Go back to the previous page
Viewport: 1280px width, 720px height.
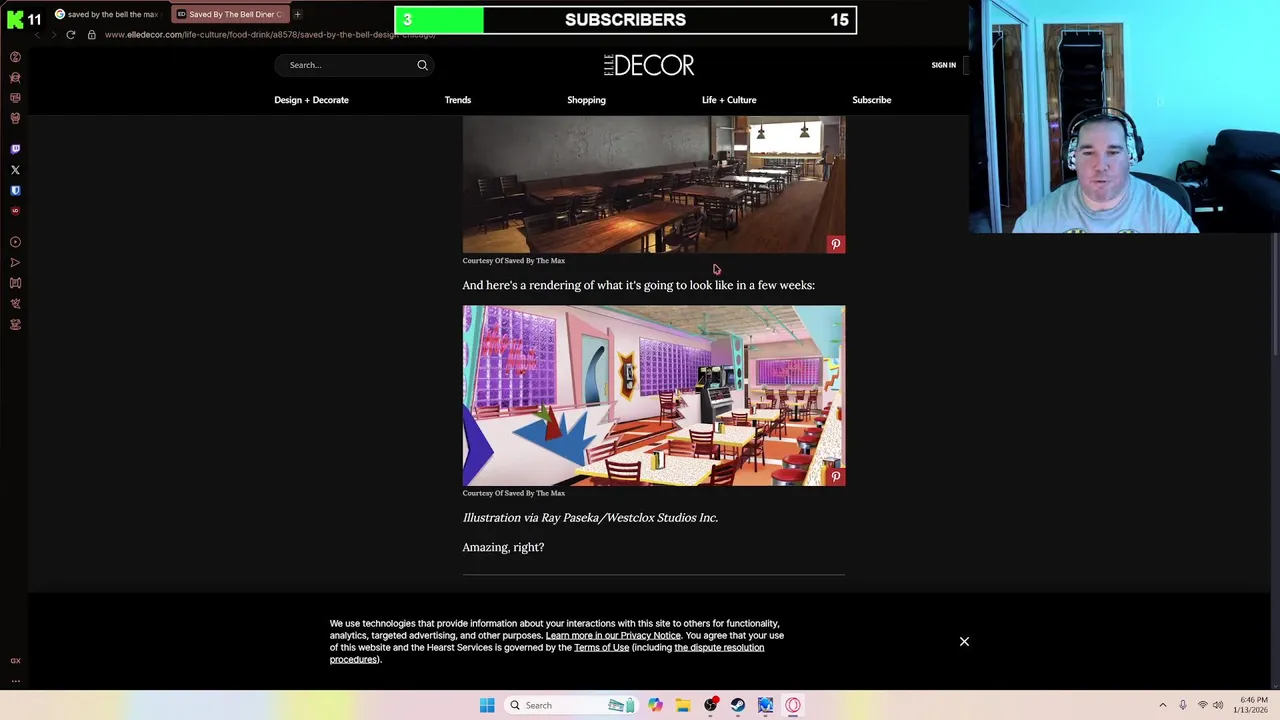(37, 35)
